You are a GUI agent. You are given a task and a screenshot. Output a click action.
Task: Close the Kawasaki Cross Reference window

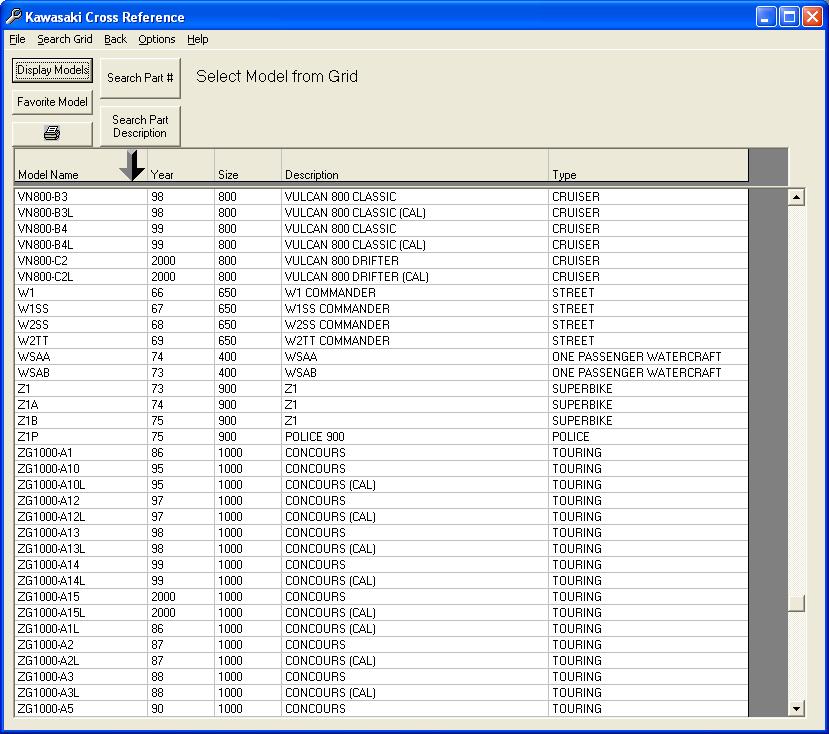[x=812, y=17]
